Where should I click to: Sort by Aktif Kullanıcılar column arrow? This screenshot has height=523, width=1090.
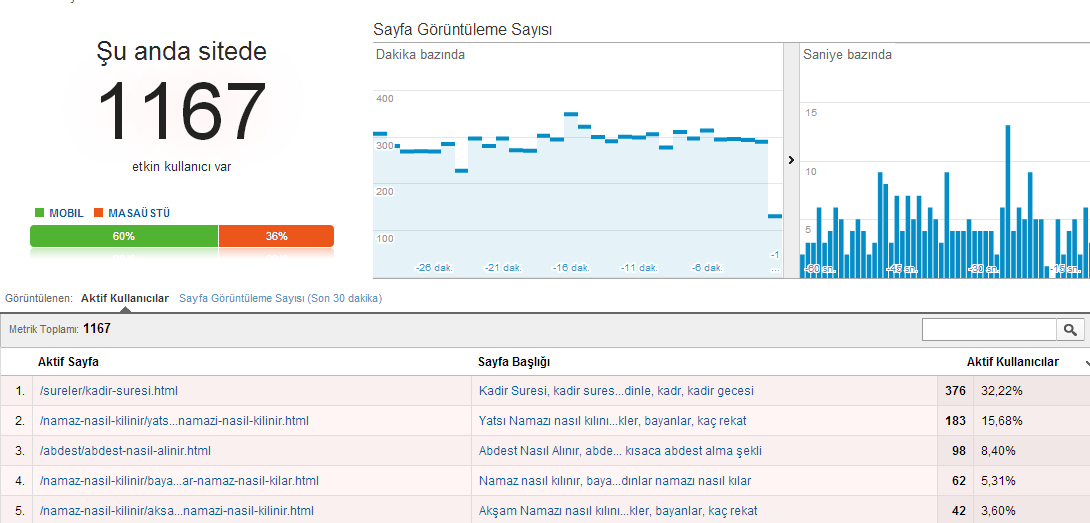pyautogui.click(x=1086, y=364)
